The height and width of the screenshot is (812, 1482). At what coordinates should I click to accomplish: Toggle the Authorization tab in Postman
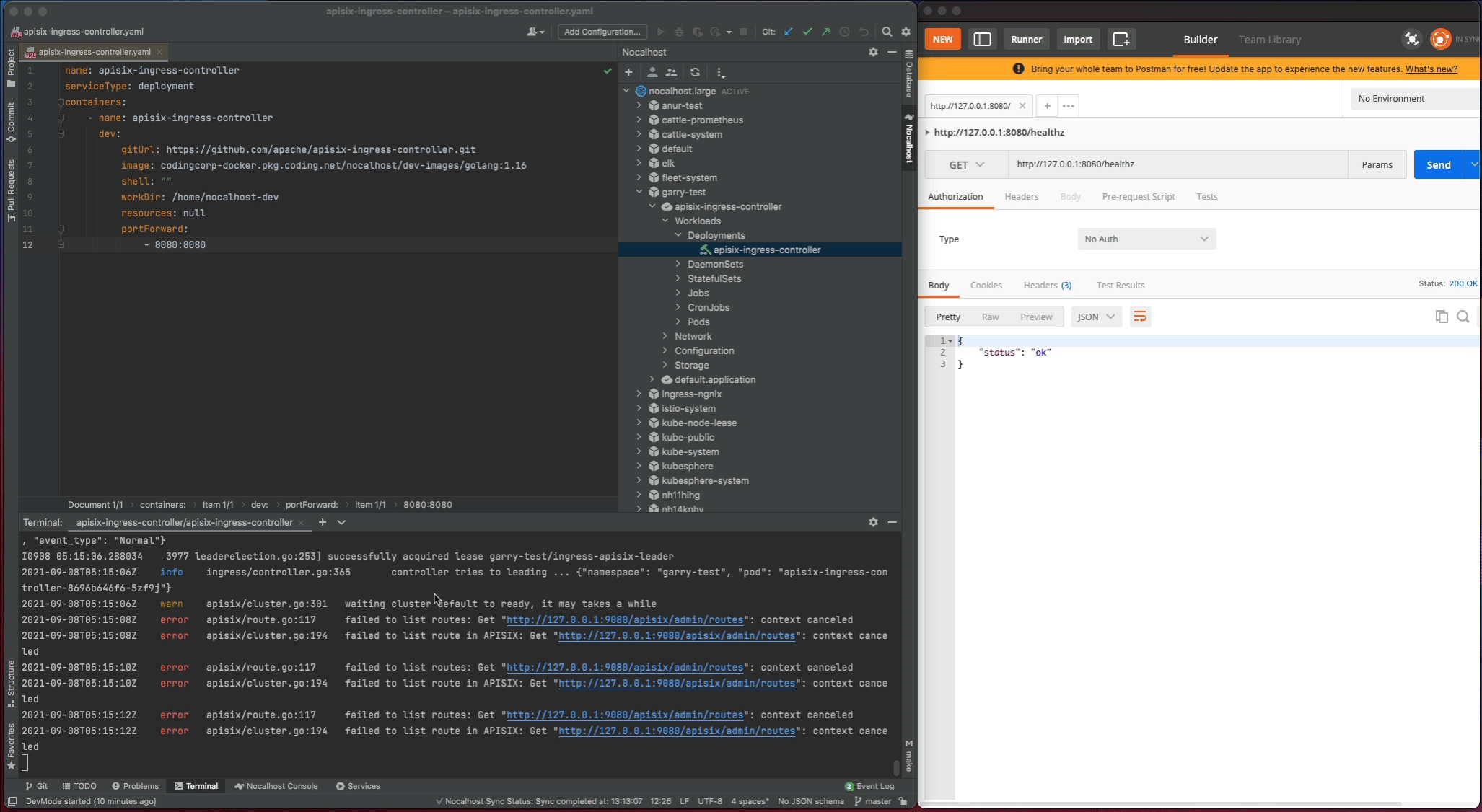(955, 196)
